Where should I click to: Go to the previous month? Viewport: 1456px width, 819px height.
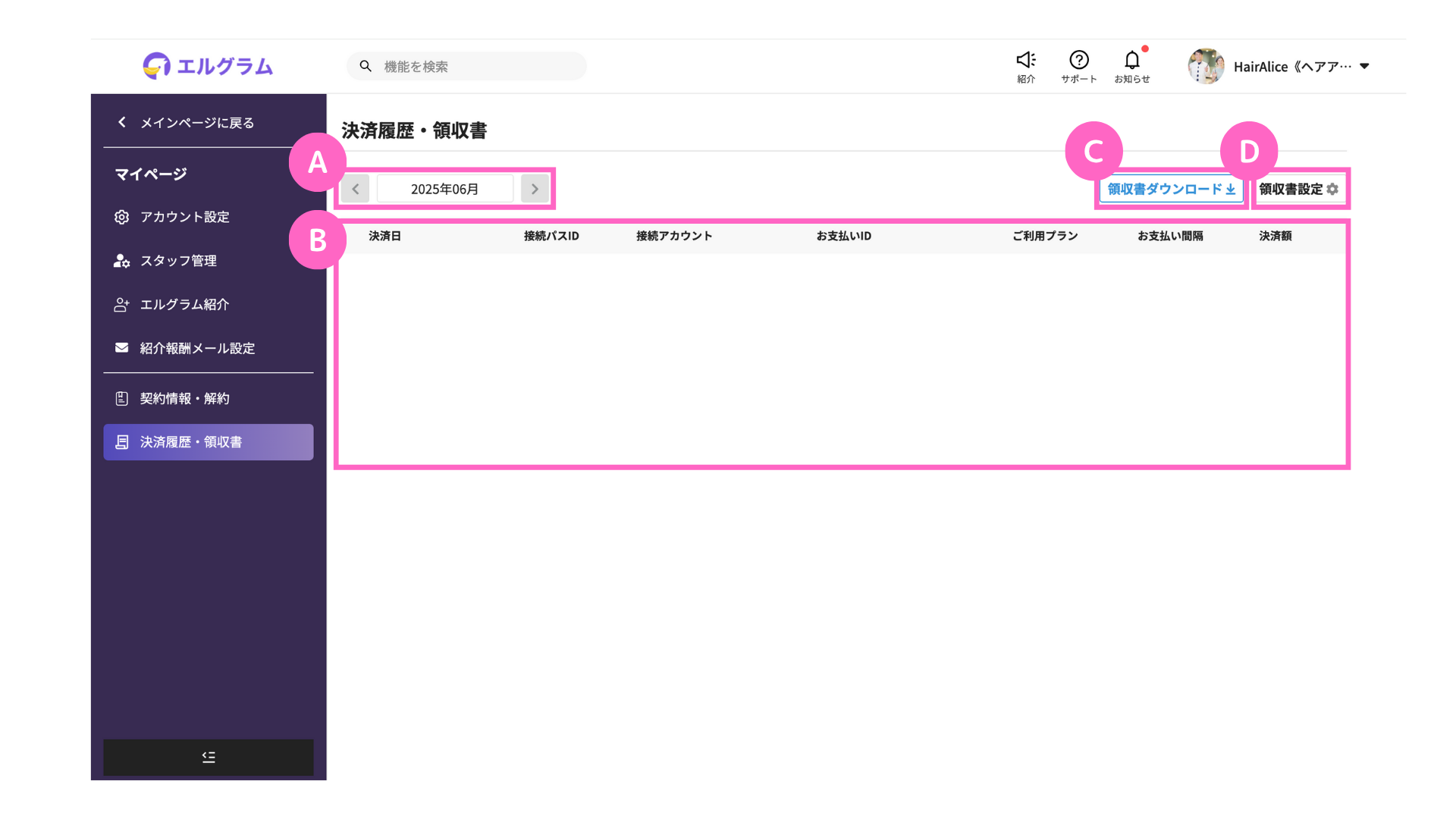pos(355,189)
